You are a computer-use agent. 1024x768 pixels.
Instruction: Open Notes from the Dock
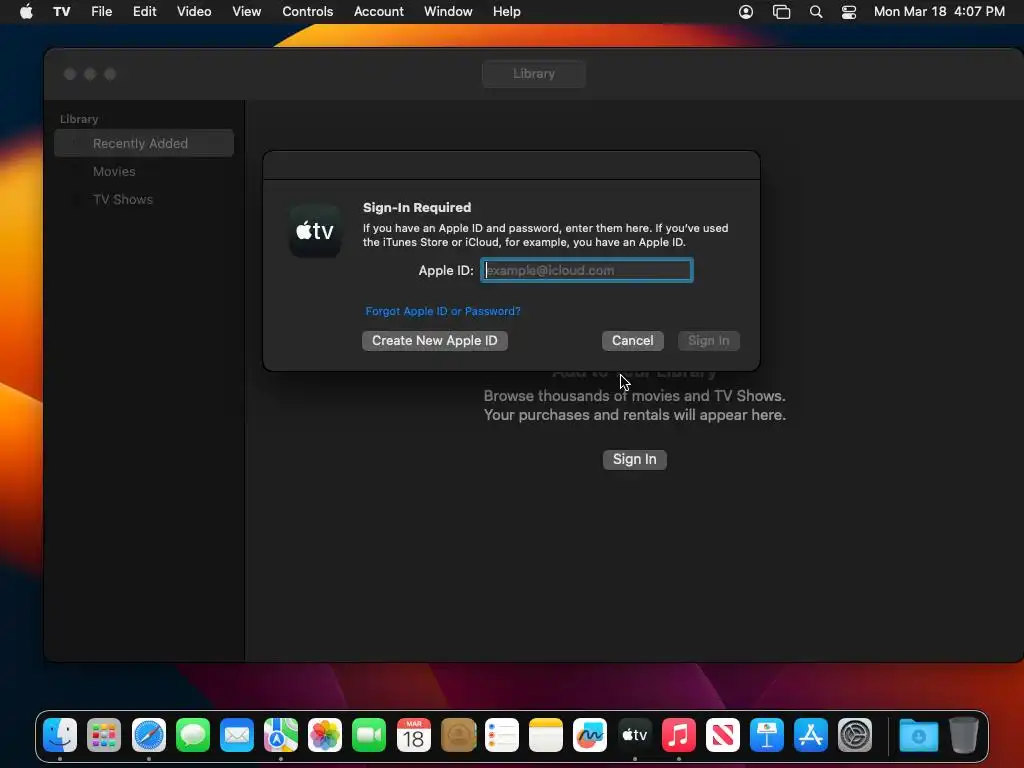coord(546,735)
